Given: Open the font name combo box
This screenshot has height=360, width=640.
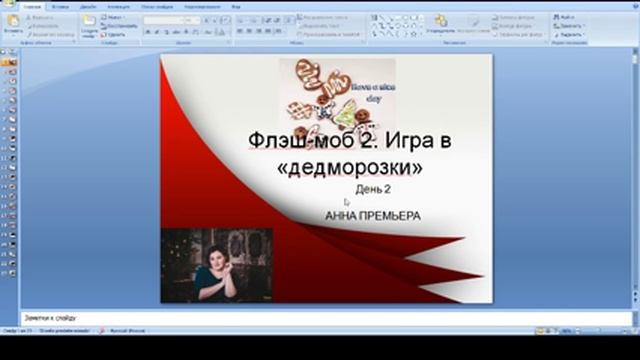Looking at the screenshot, I should (x=164, y=20).
